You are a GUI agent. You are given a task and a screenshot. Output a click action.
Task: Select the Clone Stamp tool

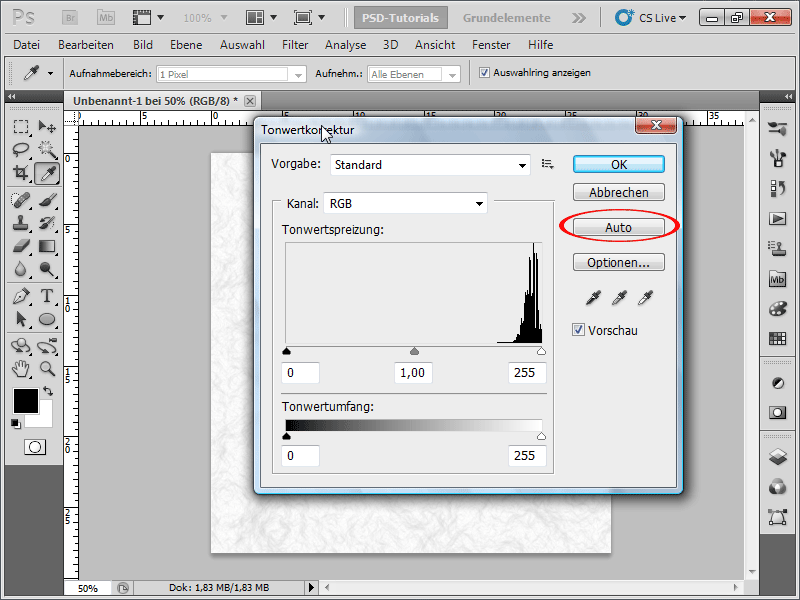pos(20,223)
